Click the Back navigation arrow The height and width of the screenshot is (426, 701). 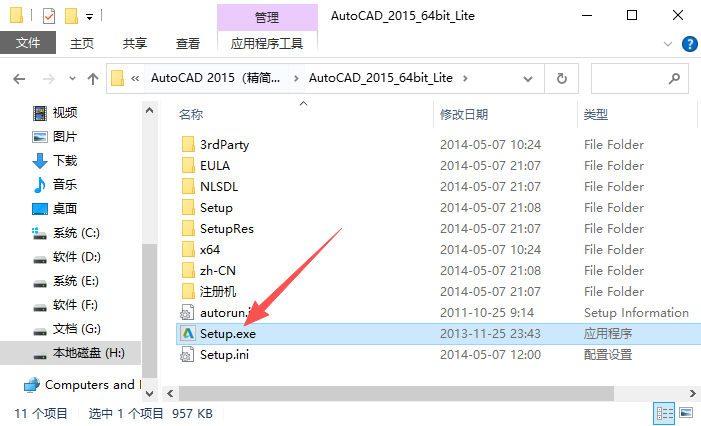point(19,79)
